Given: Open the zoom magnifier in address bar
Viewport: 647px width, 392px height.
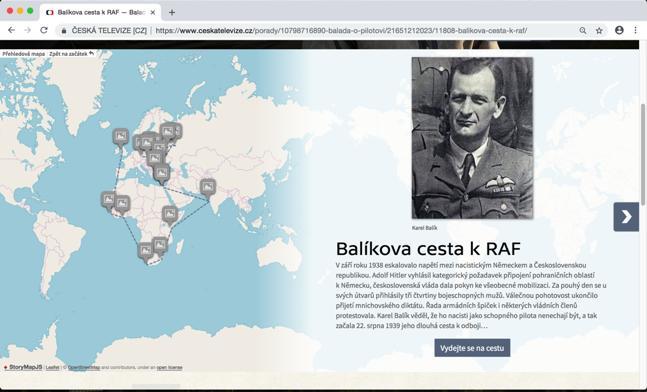Looking at the screenshot, I should click(583, 31).
